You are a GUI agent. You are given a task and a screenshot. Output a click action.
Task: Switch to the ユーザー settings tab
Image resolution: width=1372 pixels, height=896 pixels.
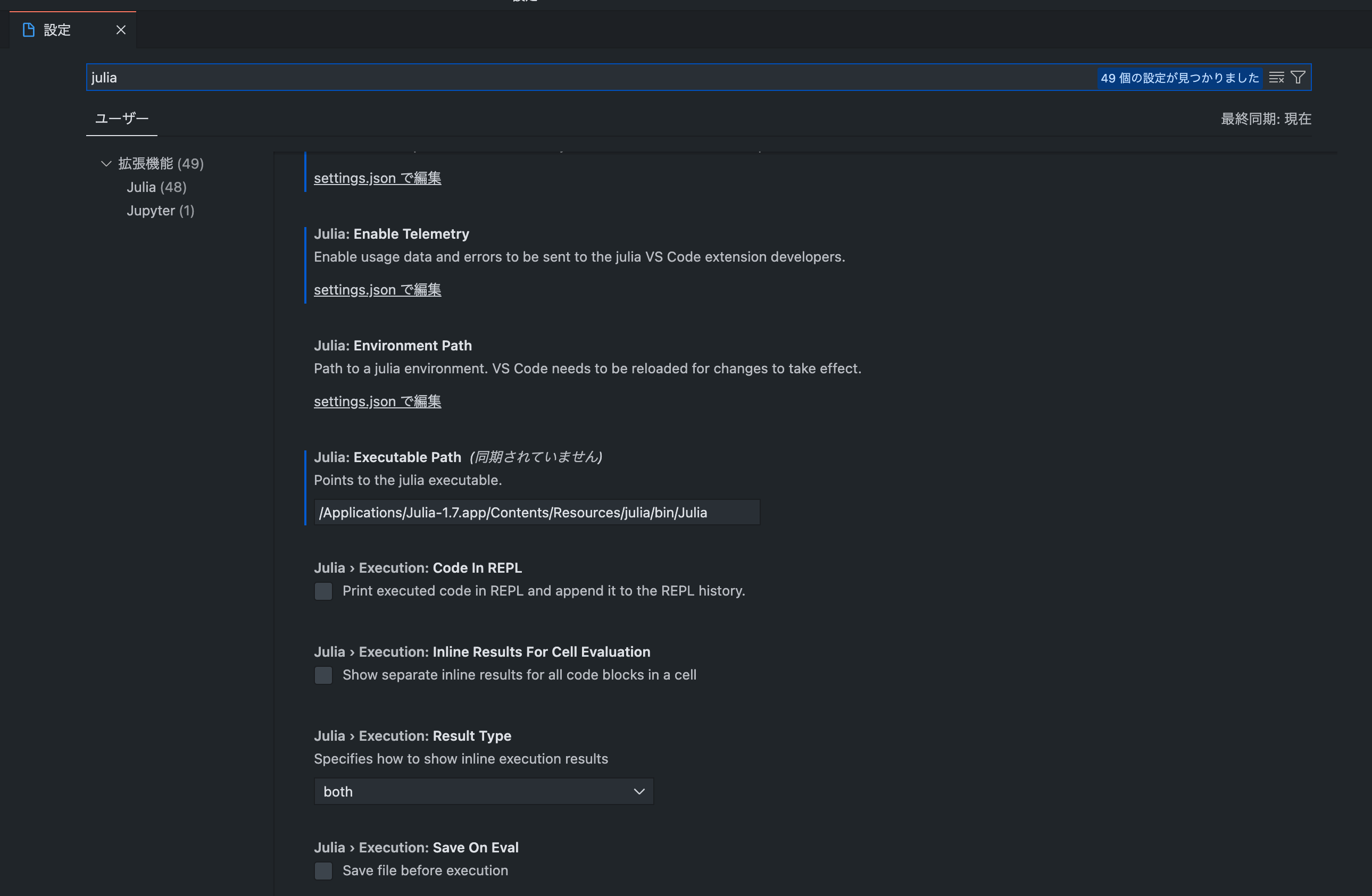(x=122, y=119)
